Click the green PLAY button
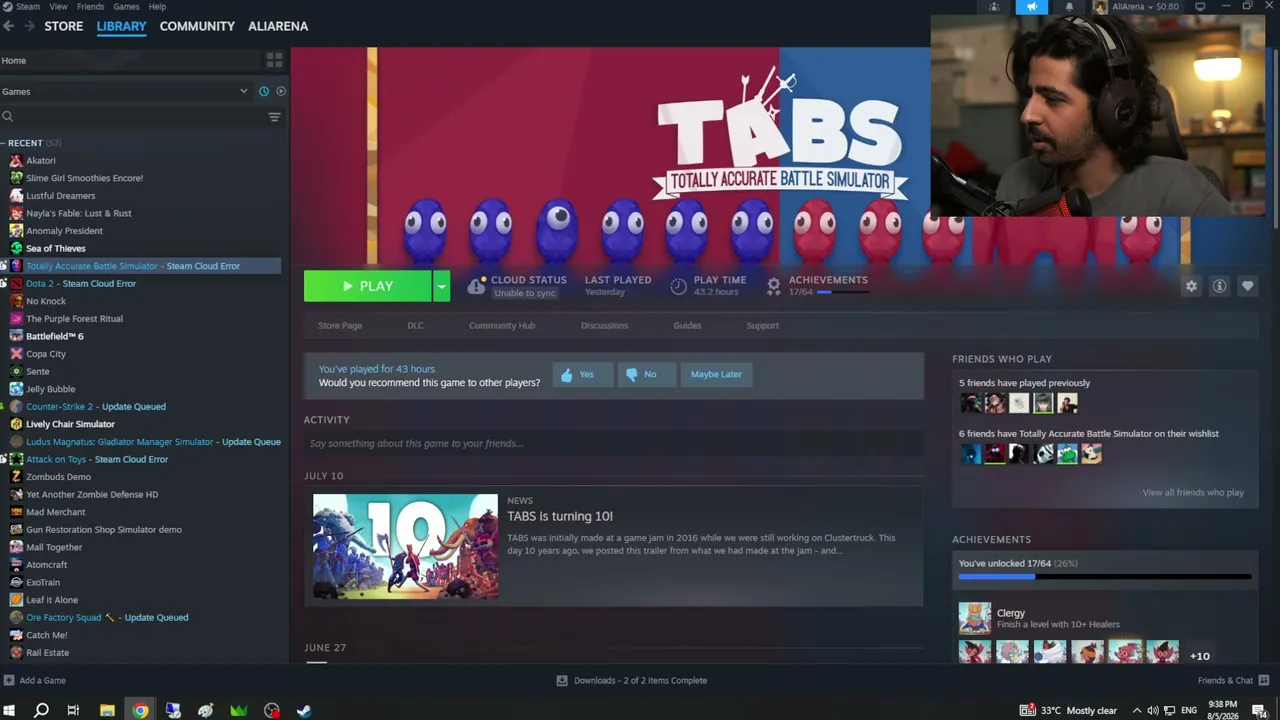This screenshot has width=1280, height=720. point(368,286)
